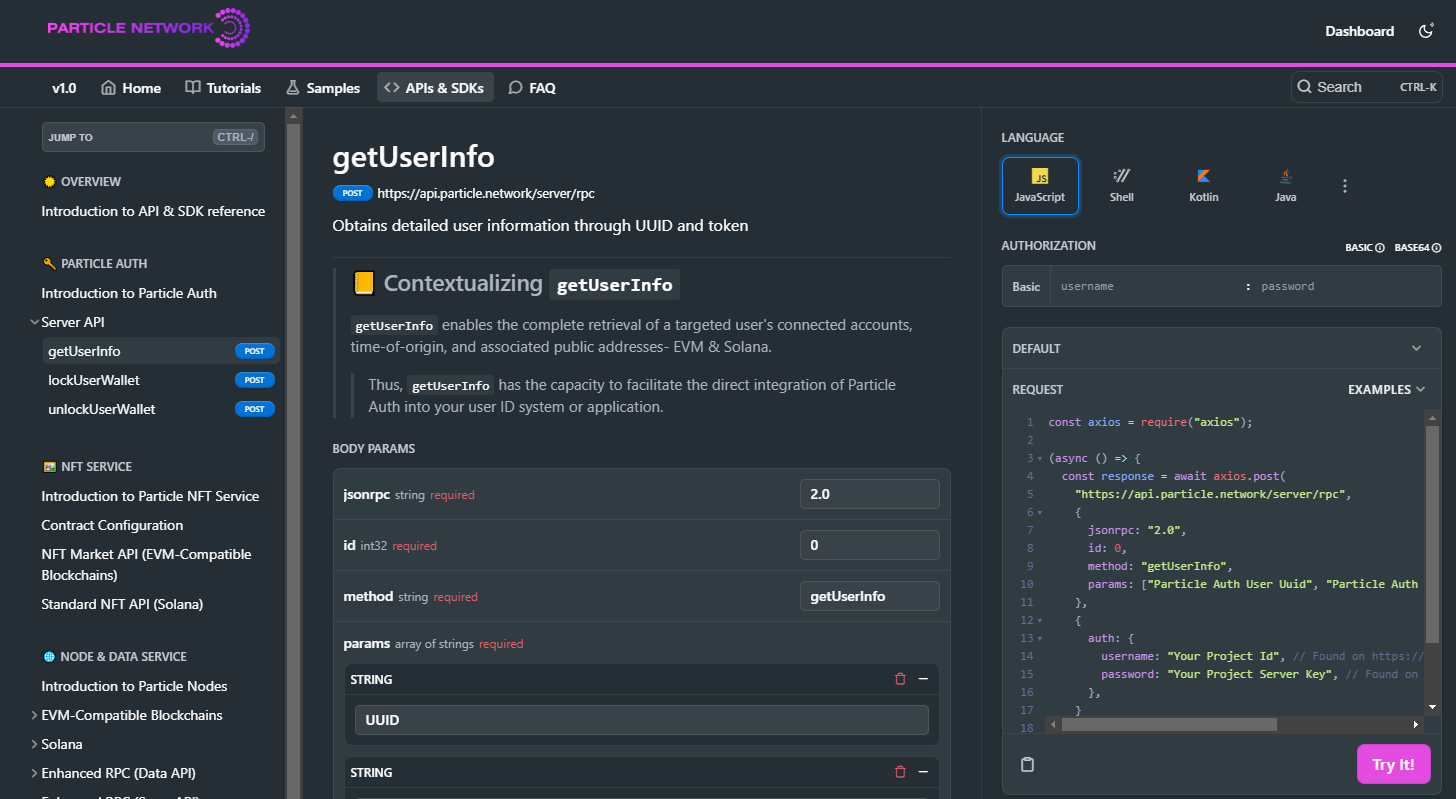Open the Samples nav item
The width and height of the screenshot is (1456, 799).
[x=322, y=88]
